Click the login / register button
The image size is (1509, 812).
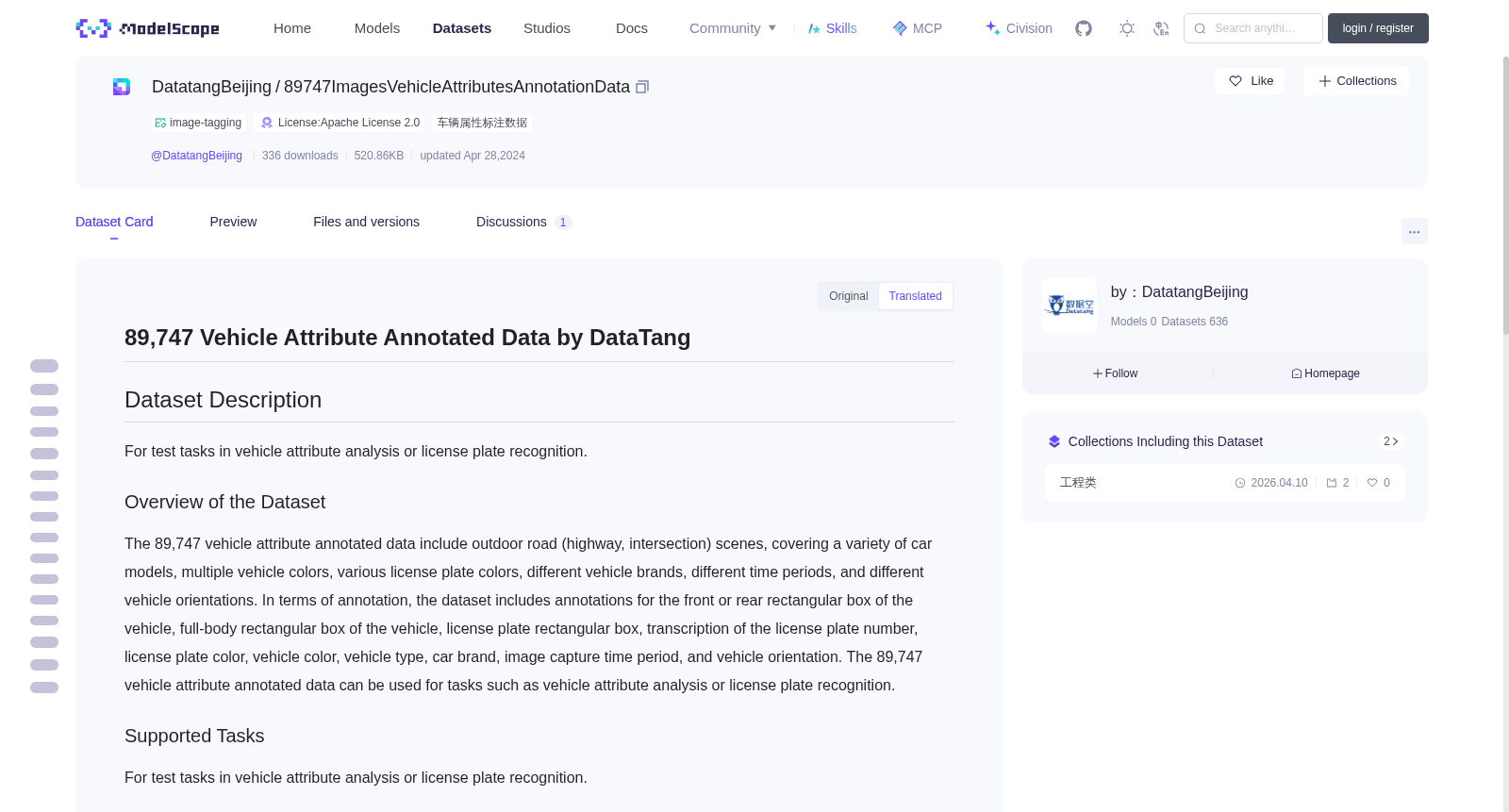point(1378,28)
